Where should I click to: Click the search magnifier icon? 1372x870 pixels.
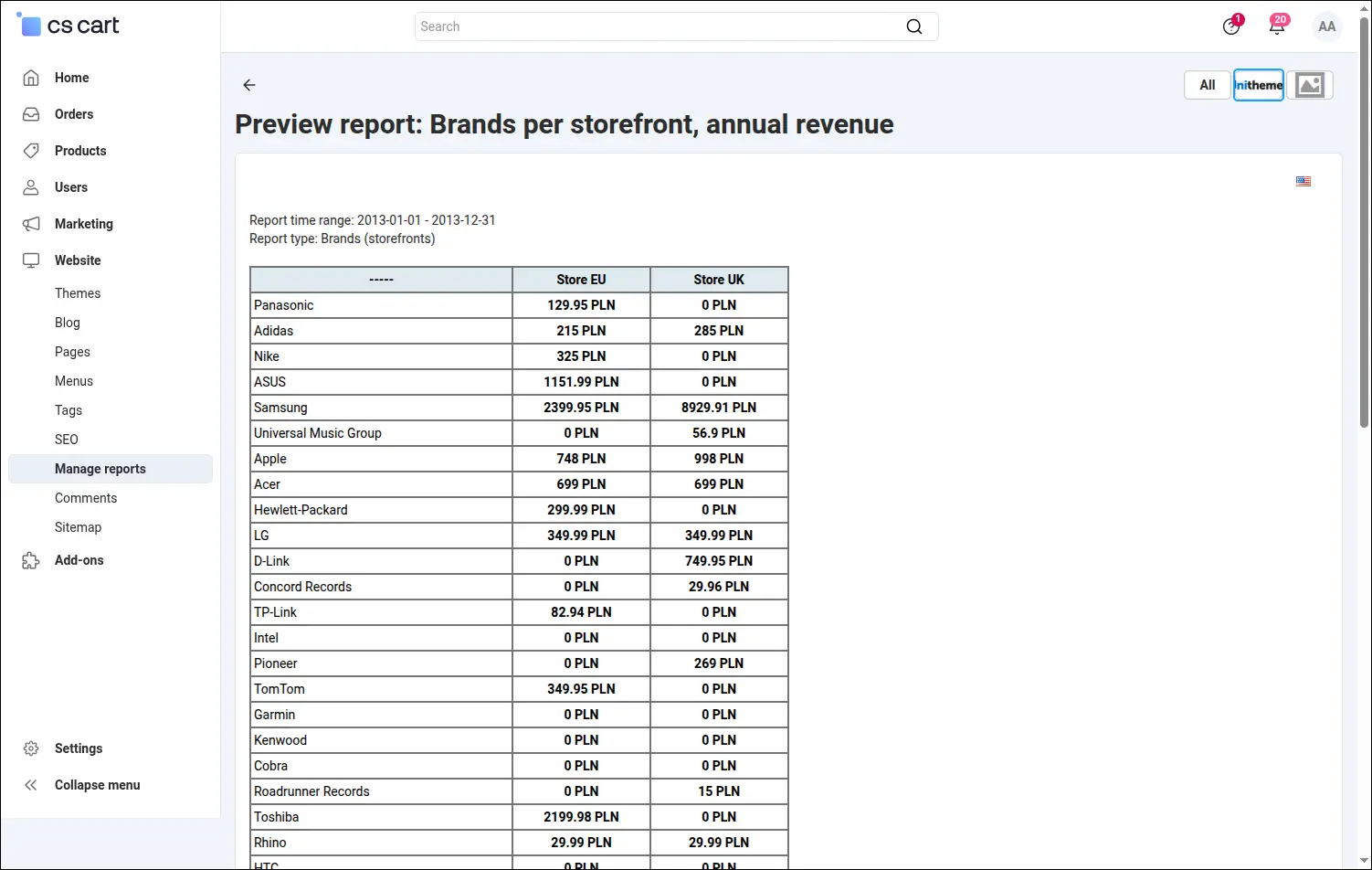click(914, 27)
